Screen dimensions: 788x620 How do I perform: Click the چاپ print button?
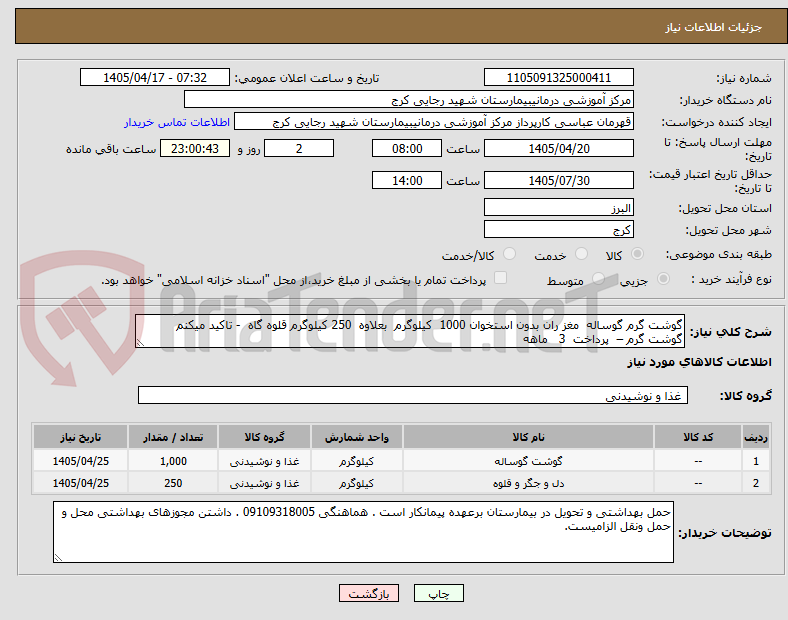(x=439, y=593)
